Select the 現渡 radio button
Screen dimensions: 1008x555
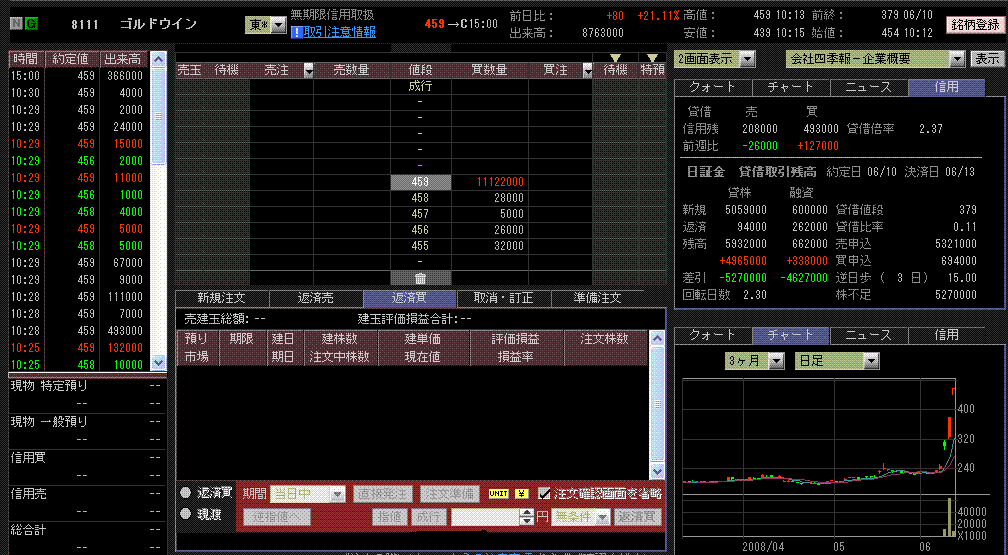pos(186,514)
